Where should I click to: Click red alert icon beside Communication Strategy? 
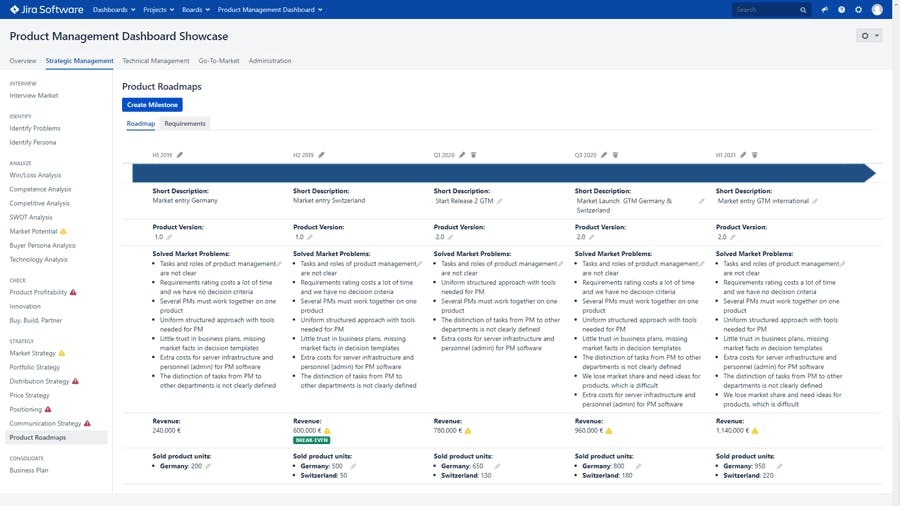[x=87, y=423]
